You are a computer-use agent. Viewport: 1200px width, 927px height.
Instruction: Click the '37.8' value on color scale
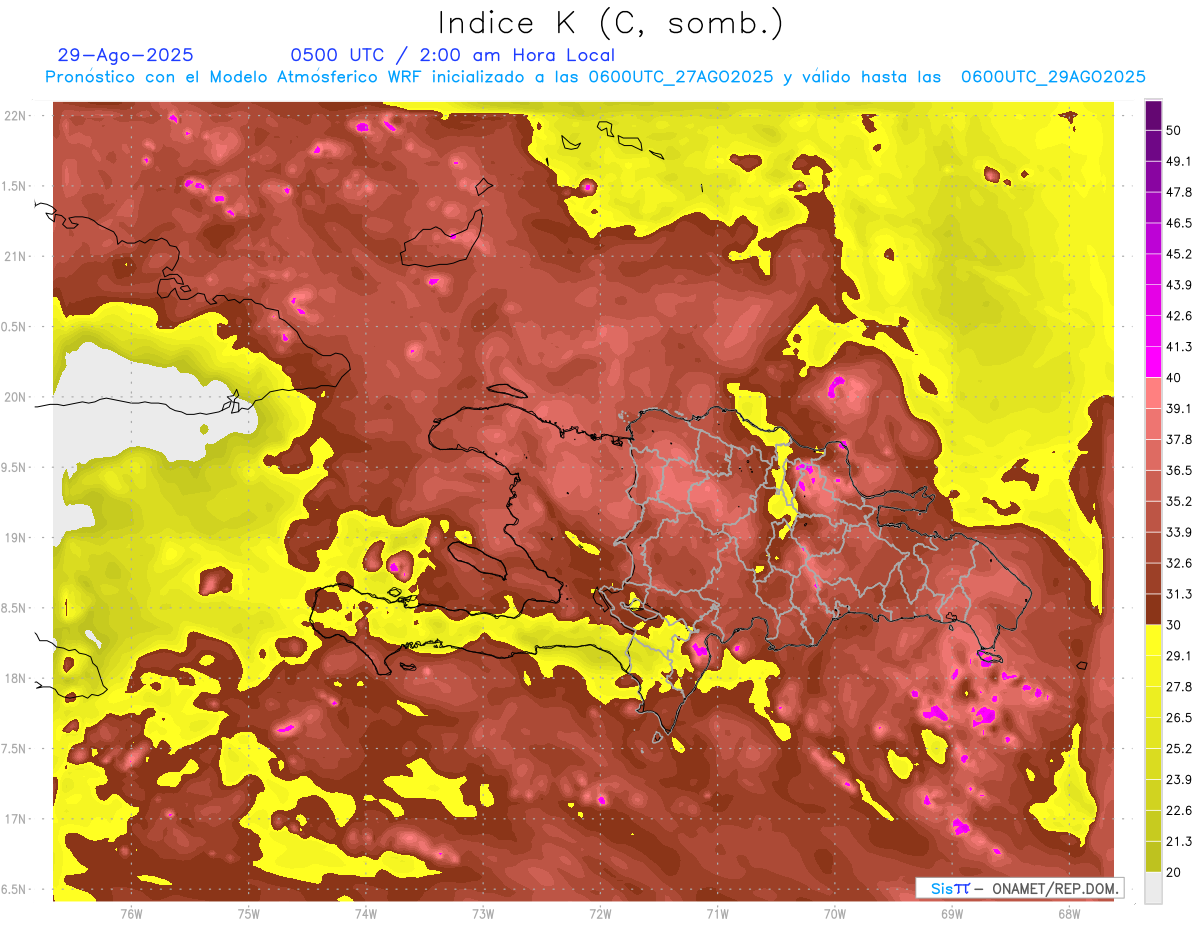pos(1178,439)
